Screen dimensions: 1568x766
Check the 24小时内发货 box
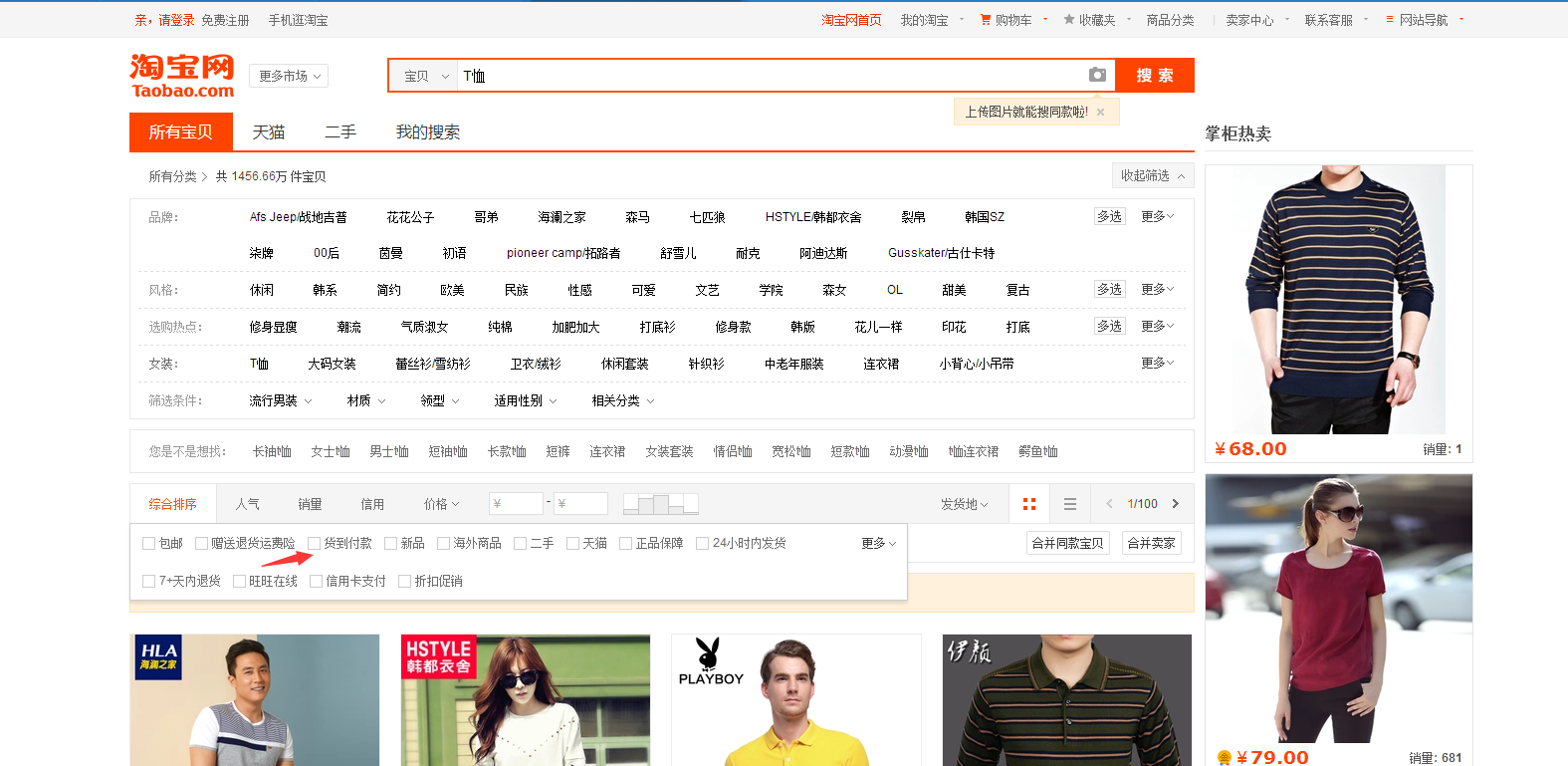coord(702,543)
